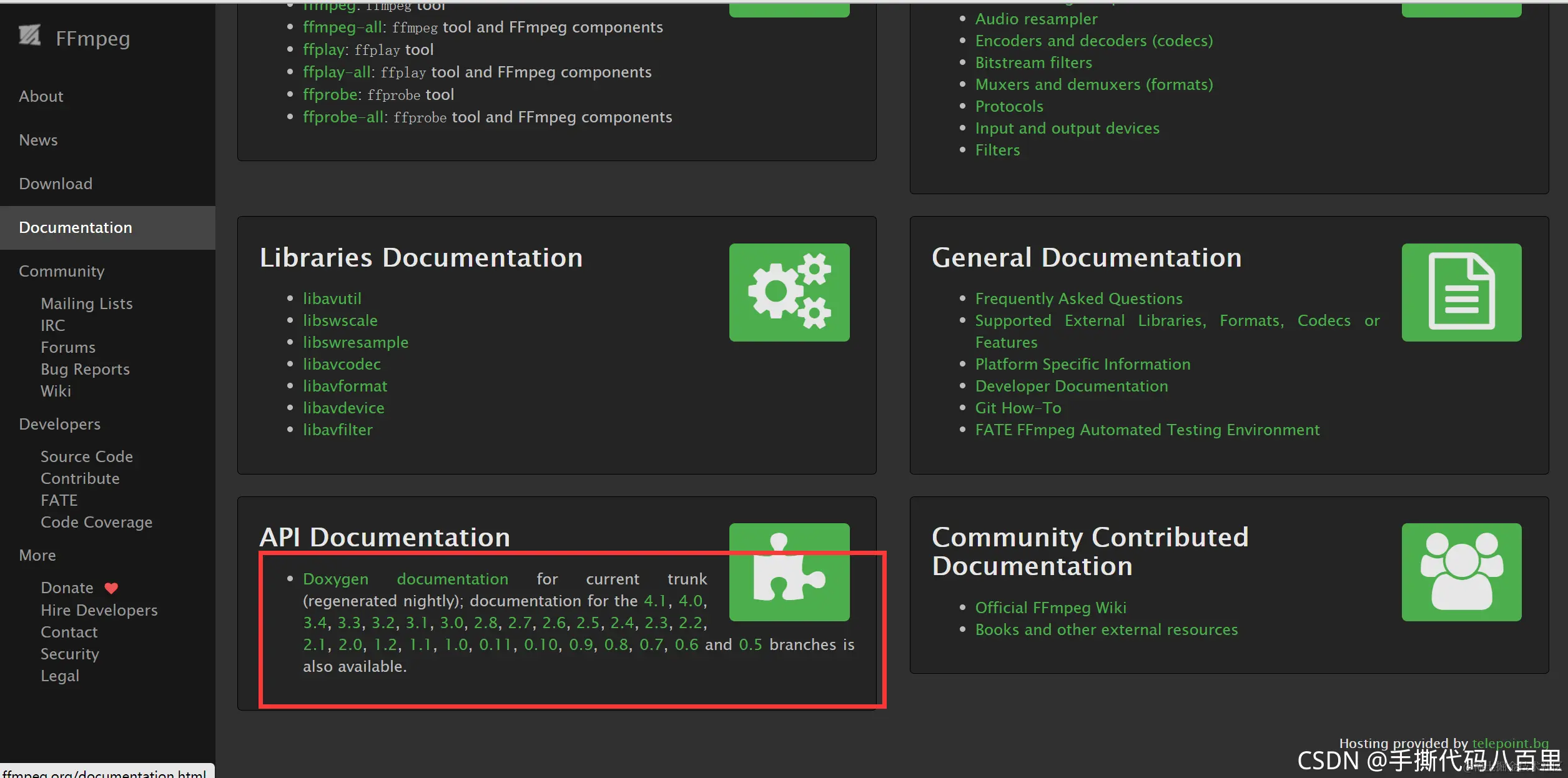Open Books and other external resources
The image size is (1568, 778).
(1107, 629)
